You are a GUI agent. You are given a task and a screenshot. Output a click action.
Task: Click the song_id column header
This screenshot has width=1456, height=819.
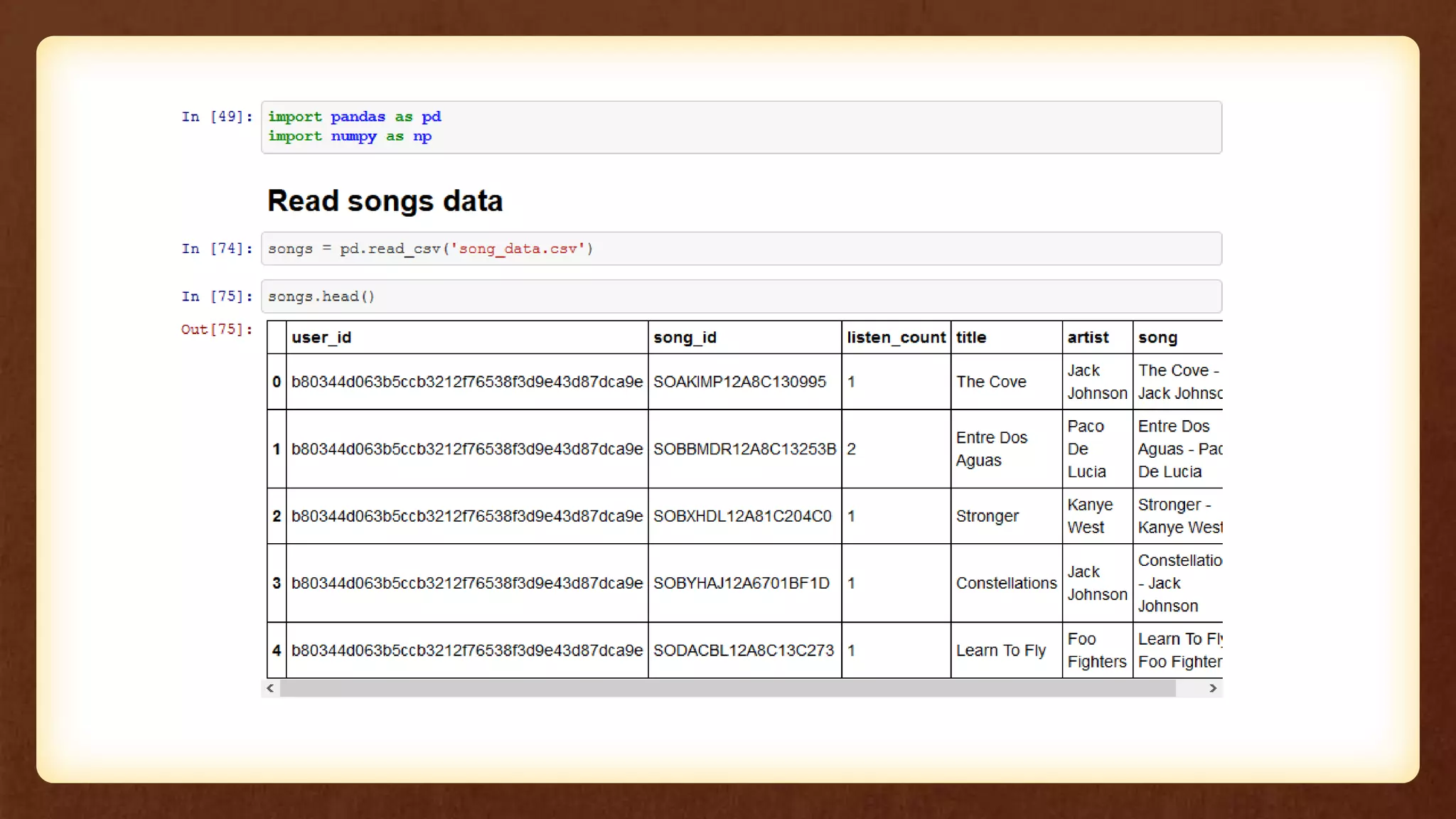(685, 338)
